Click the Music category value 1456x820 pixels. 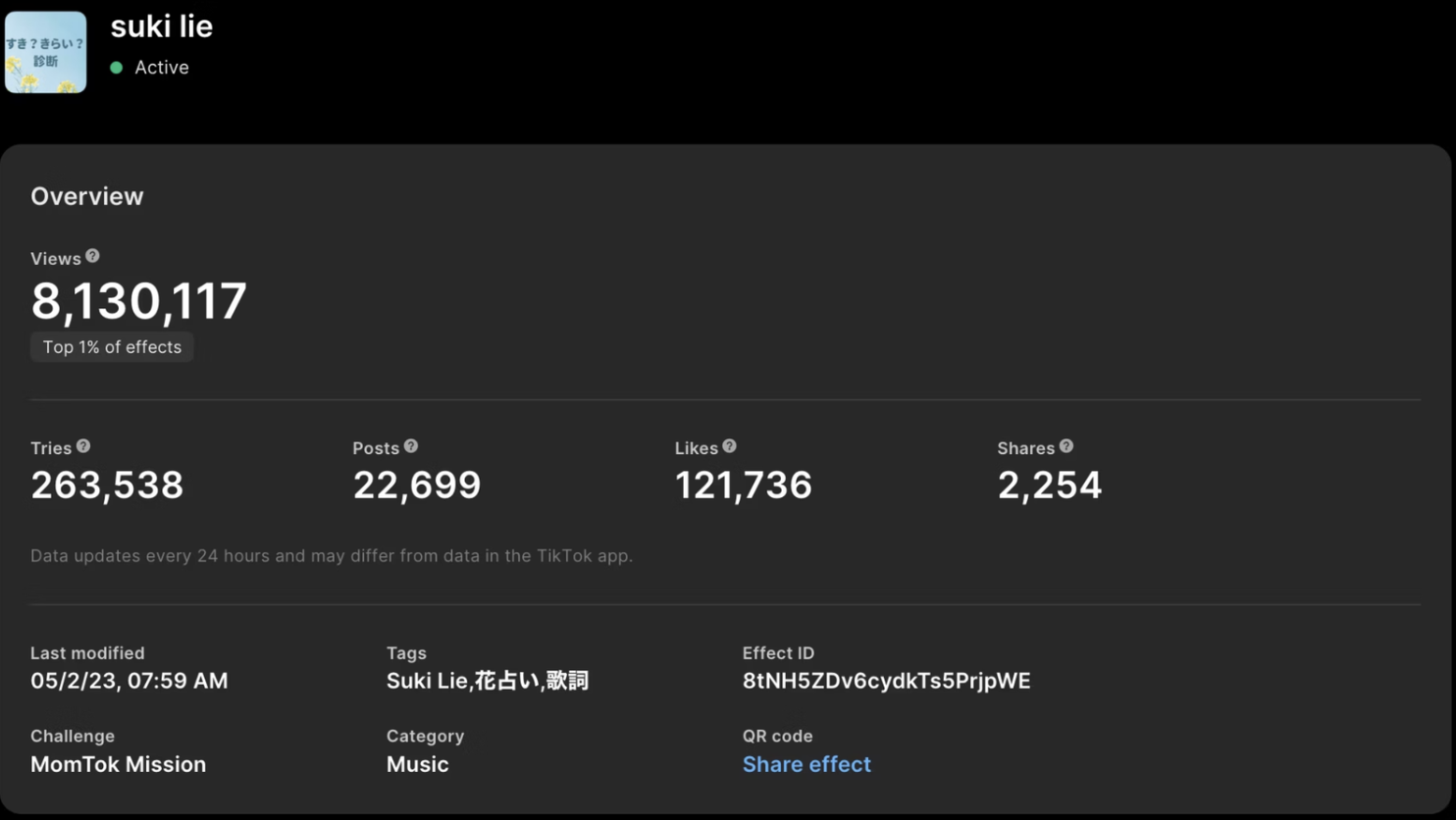(x=418, y=764)
